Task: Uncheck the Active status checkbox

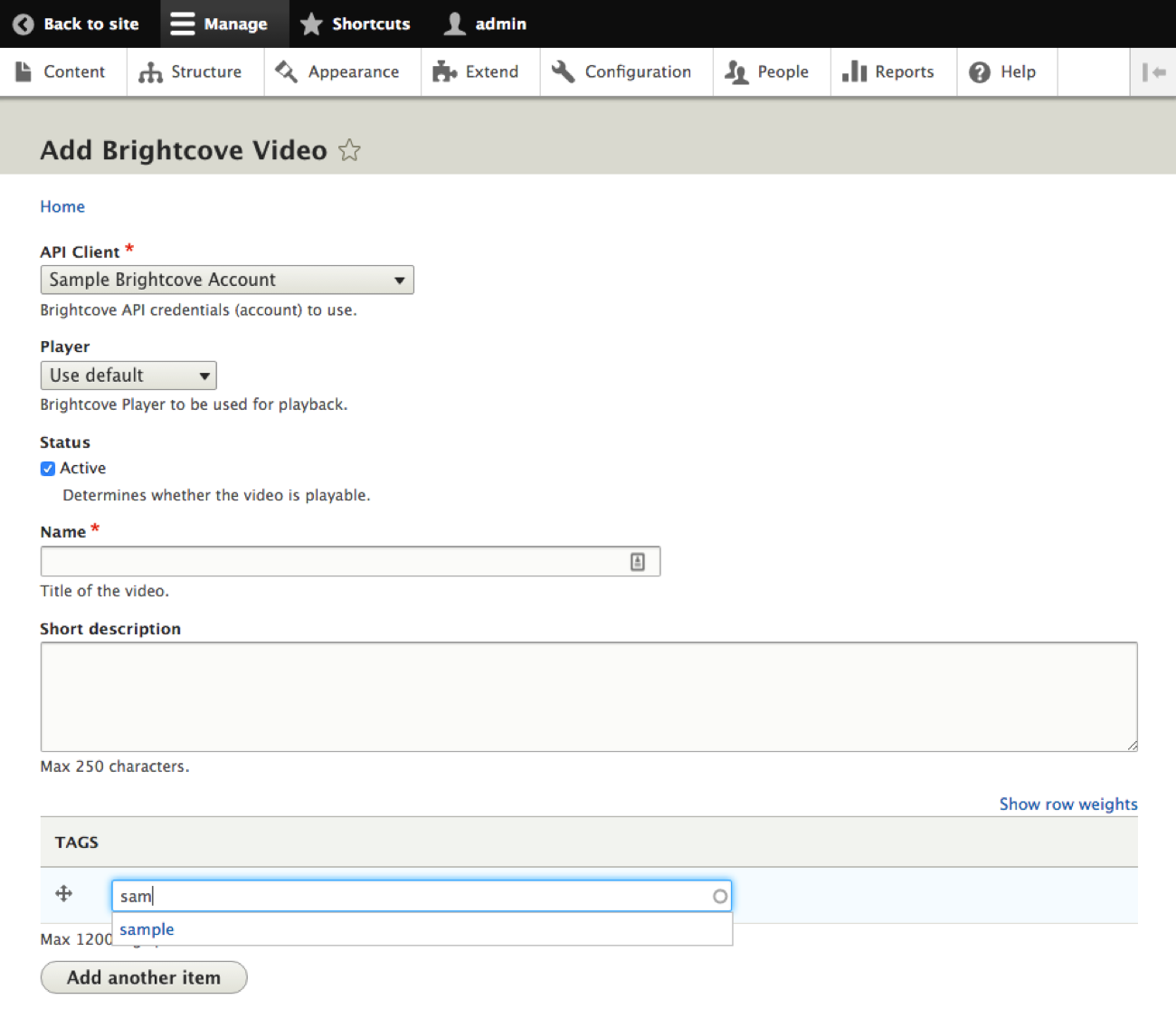Action: pos(48,469)
